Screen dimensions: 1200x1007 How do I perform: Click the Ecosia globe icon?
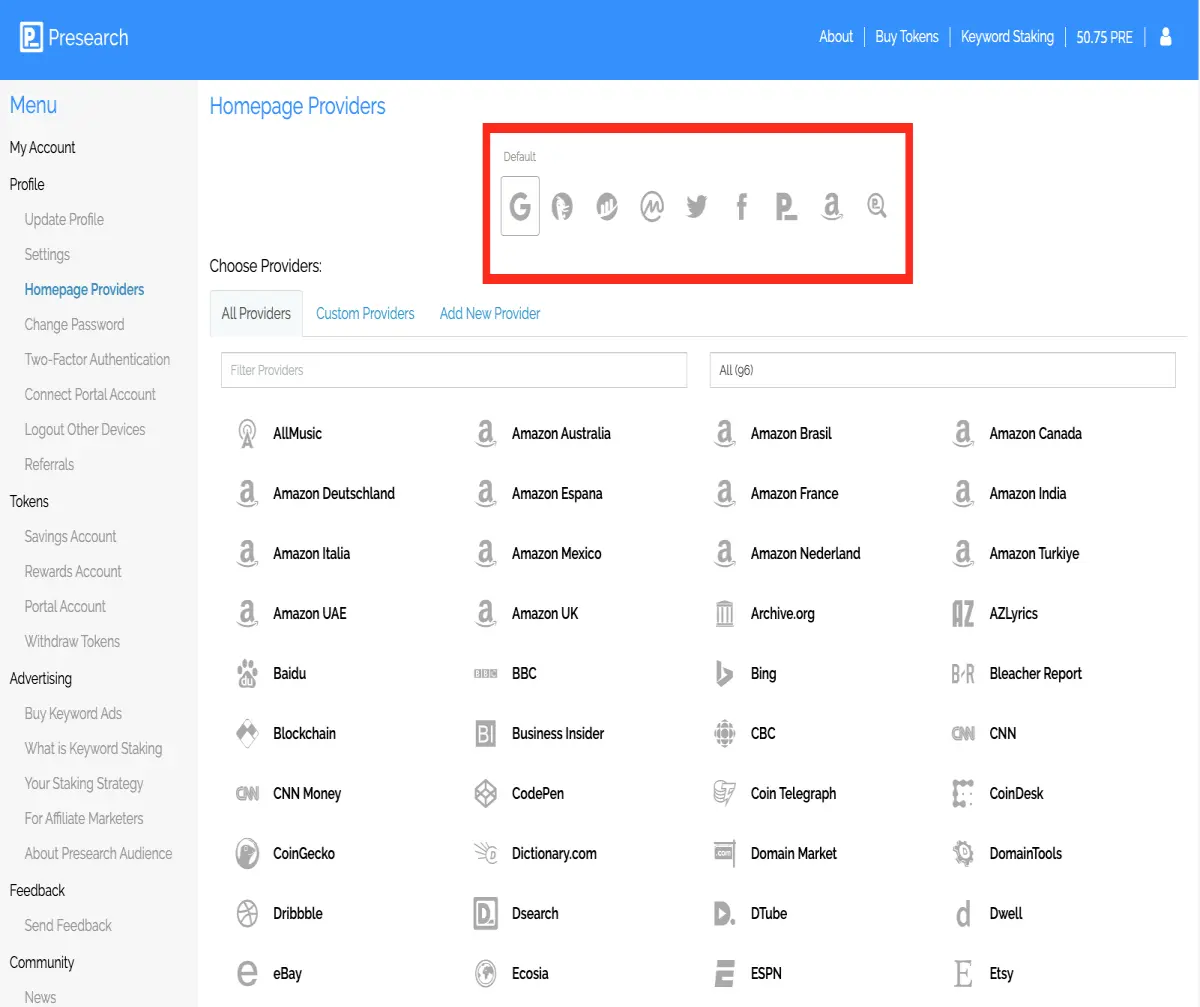[x=486, y=974]
